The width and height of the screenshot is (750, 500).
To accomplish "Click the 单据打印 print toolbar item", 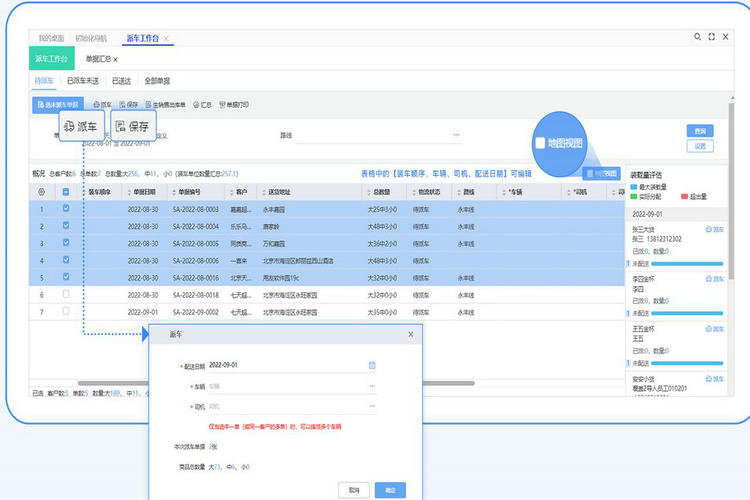I will coord(234,103).
